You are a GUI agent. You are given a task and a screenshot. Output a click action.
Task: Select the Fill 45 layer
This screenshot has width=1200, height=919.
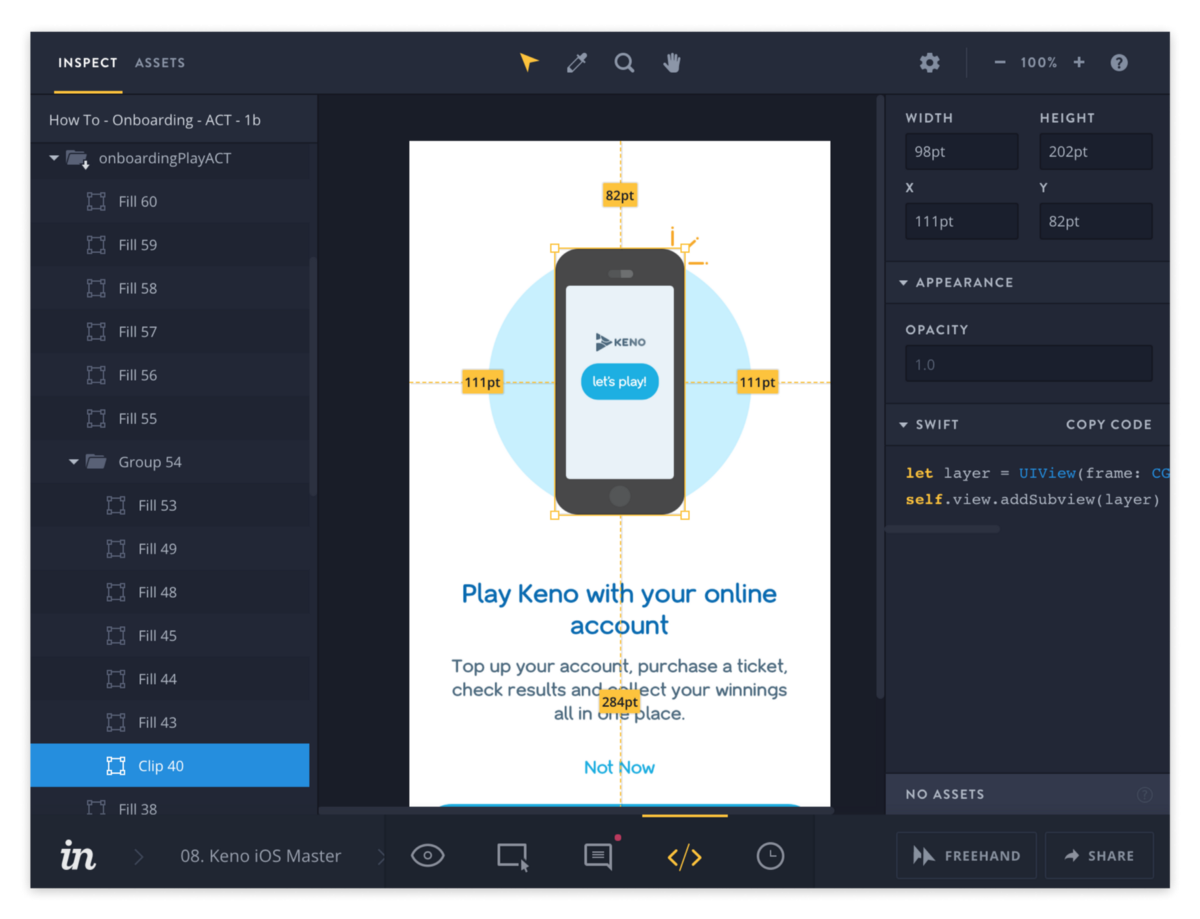point(170,636)
